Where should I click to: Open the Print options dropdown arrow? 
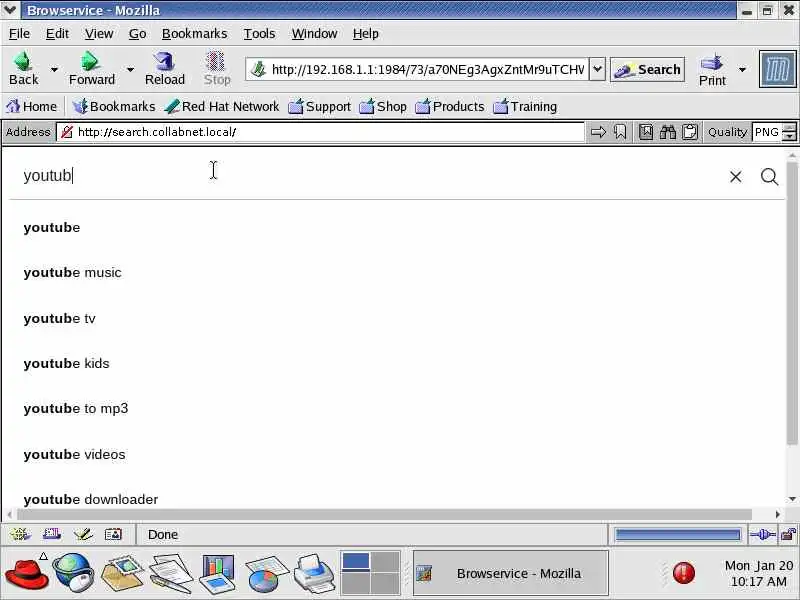[x=742, y=69]
